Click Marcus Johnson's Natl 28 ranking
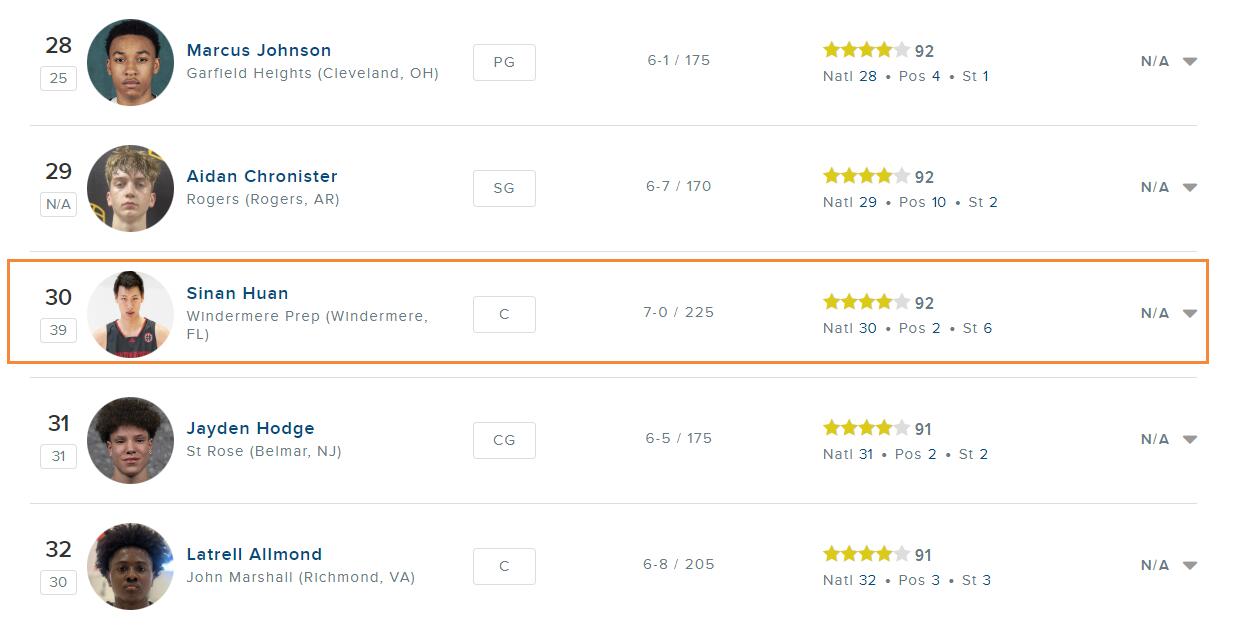 pos(850,76)
